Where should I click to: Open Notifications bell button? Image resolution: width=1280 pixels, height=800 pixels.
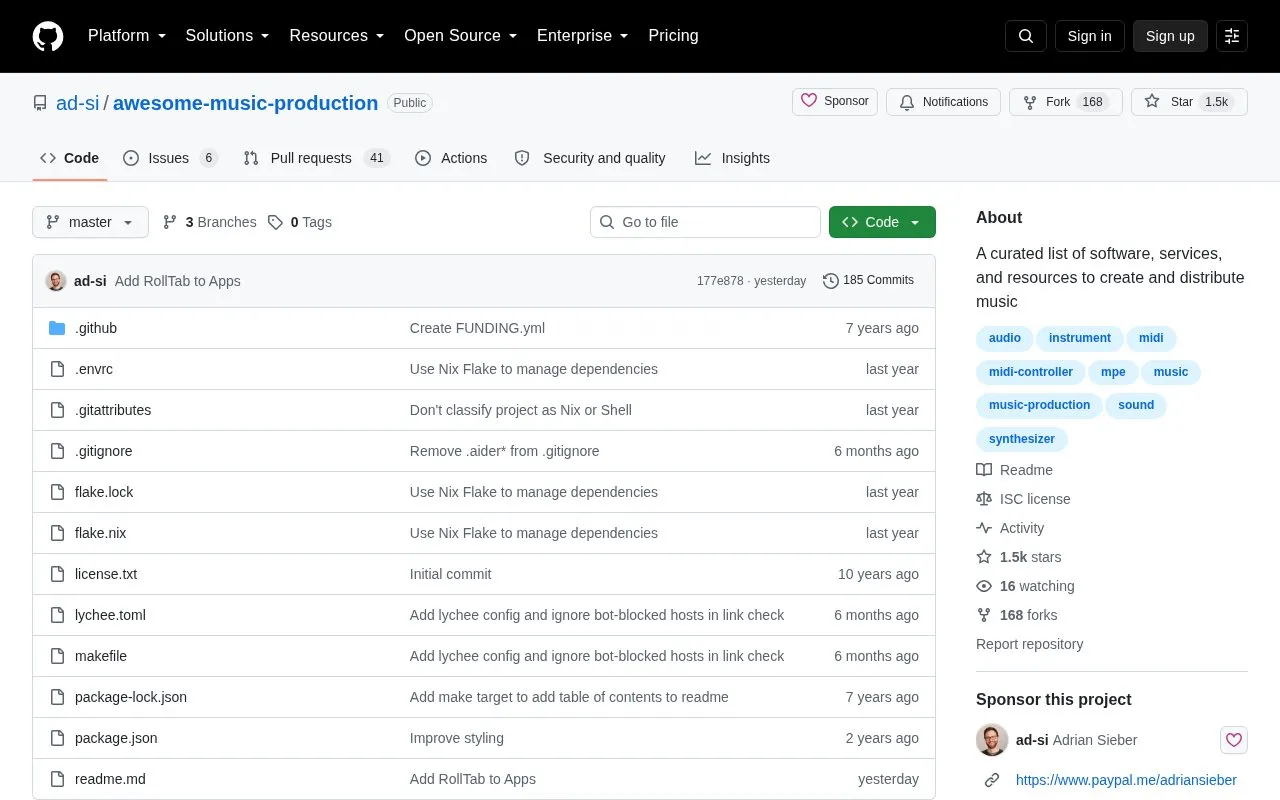[943, 102]
